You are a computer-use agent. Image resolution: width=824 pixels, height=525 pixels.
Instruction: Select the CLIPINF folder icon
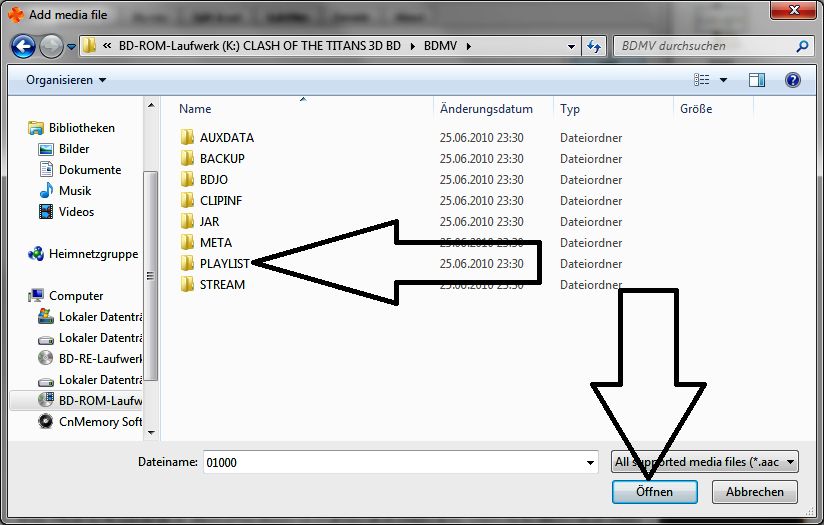(187, 200)
